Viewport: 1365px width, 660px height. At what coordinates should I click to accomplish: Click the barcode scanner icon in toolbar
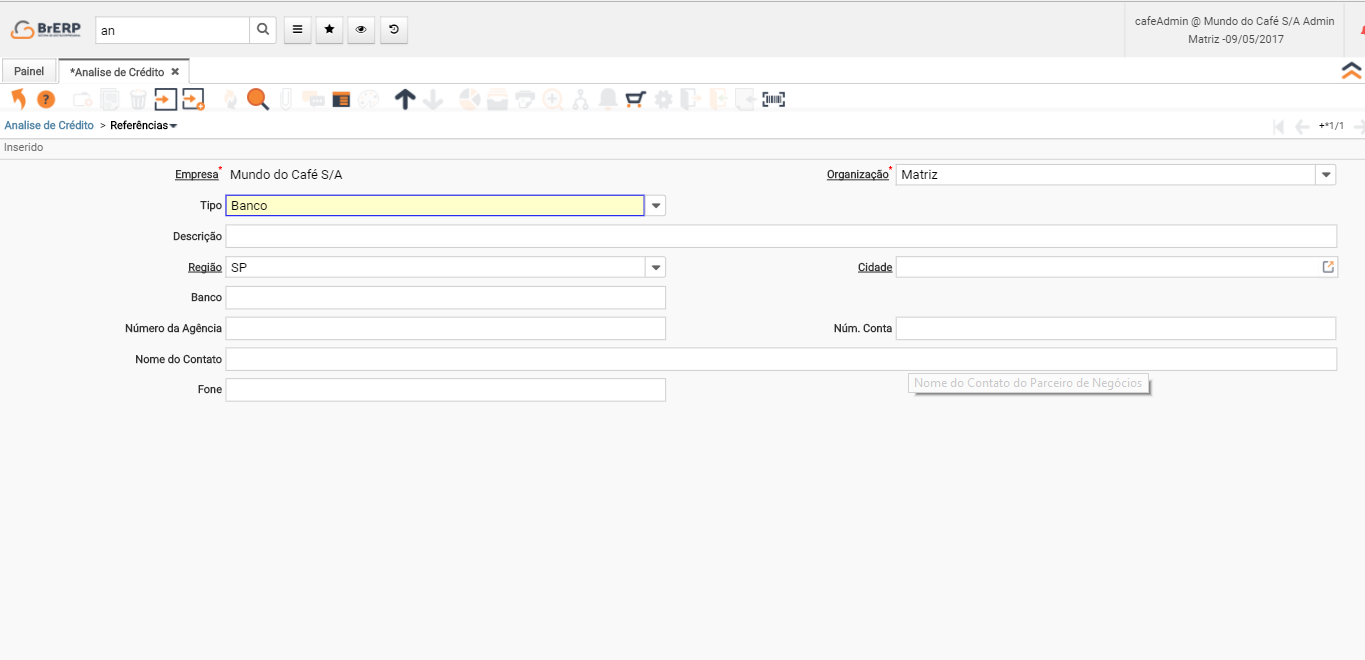(x=773, y=99)
